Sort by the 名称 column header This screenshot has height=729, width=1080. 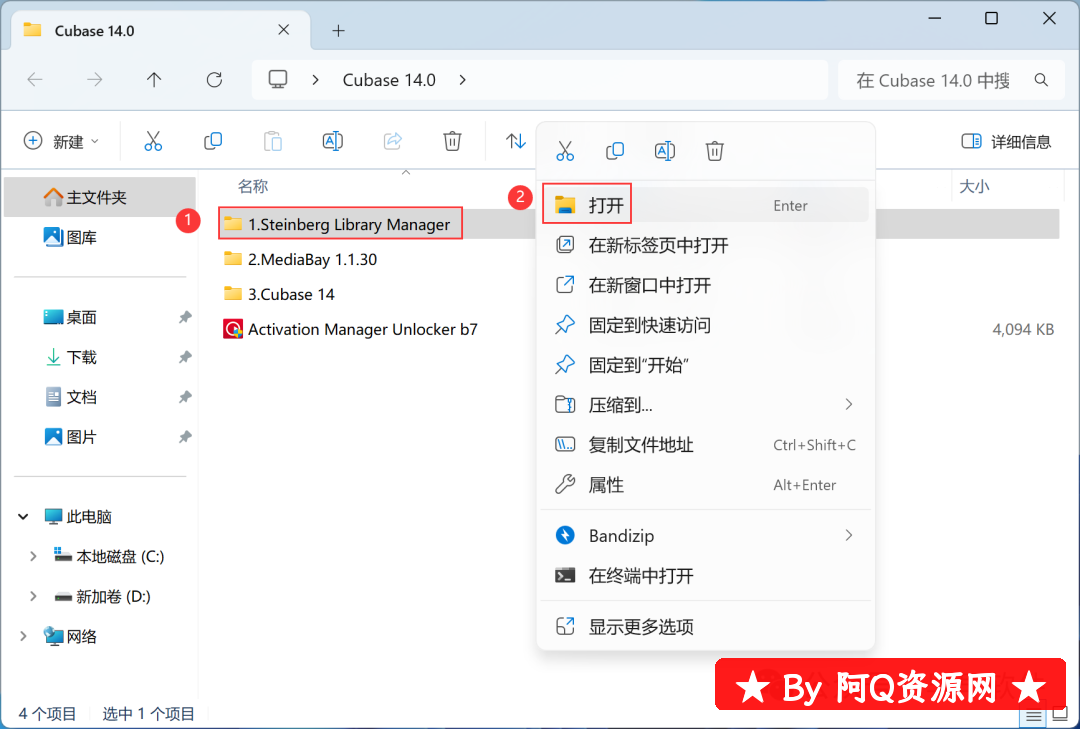point(253,186)
